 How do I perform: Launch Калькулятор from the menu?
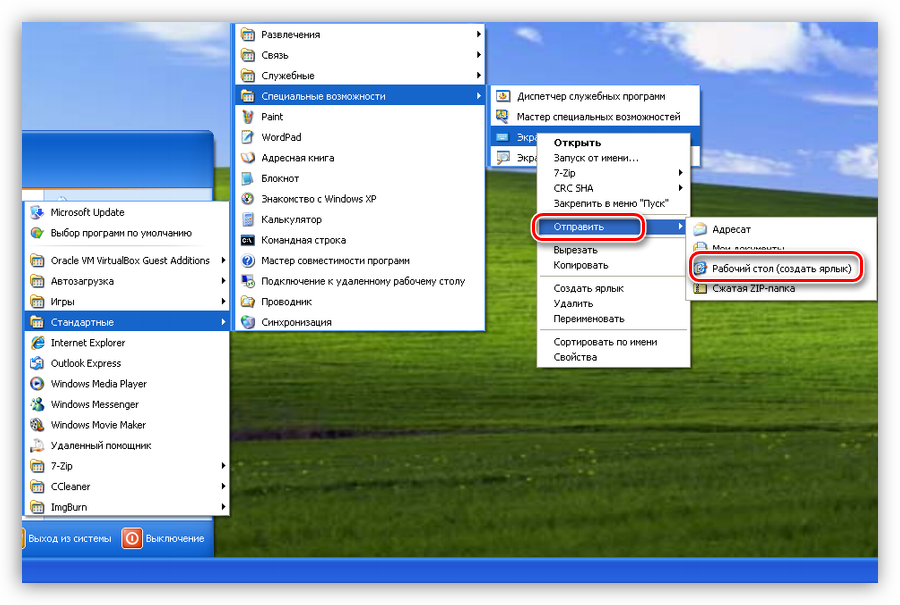click(290, 219)
